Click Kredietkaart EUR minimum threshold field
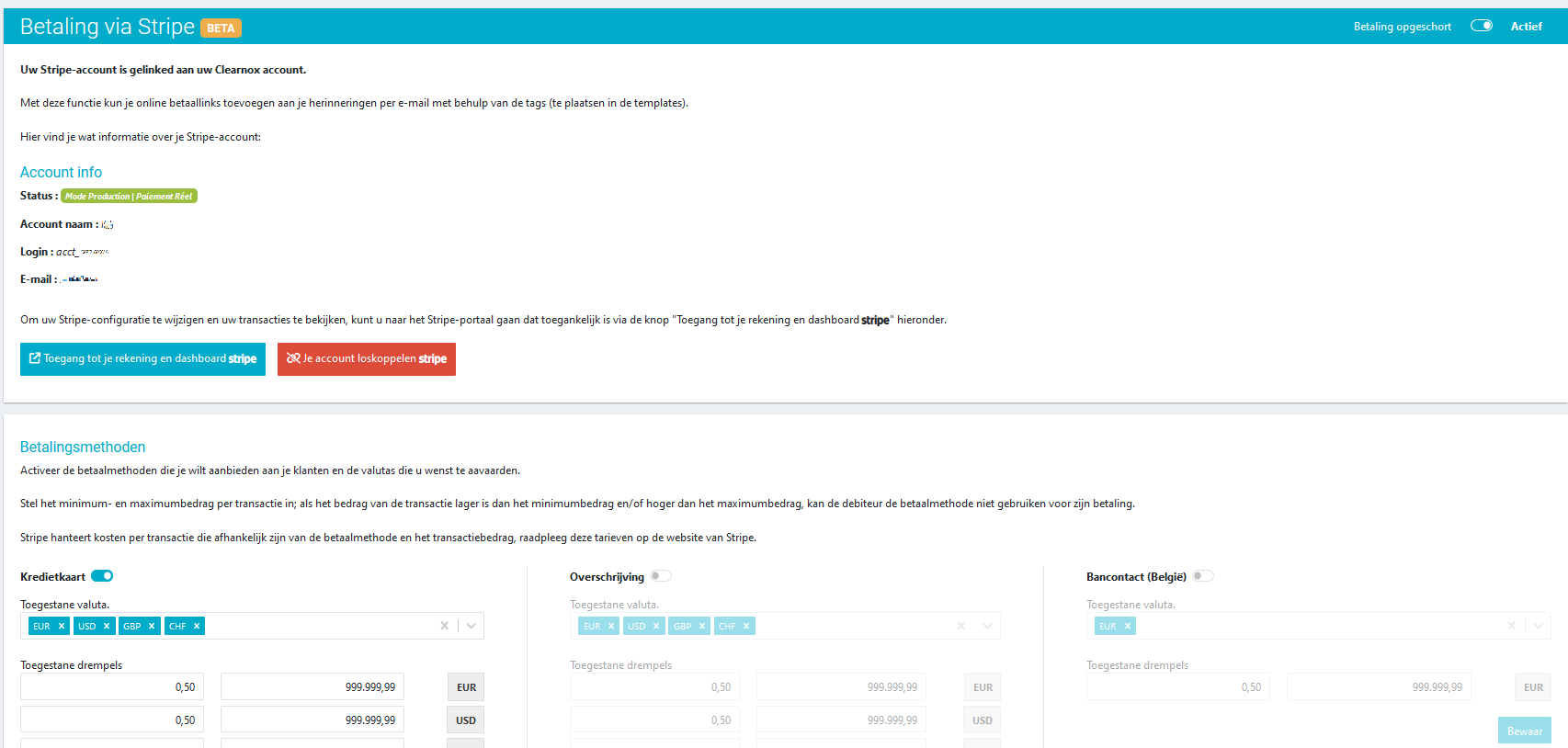This screenshot has height=748, width=1568. [x=112, y=686]
